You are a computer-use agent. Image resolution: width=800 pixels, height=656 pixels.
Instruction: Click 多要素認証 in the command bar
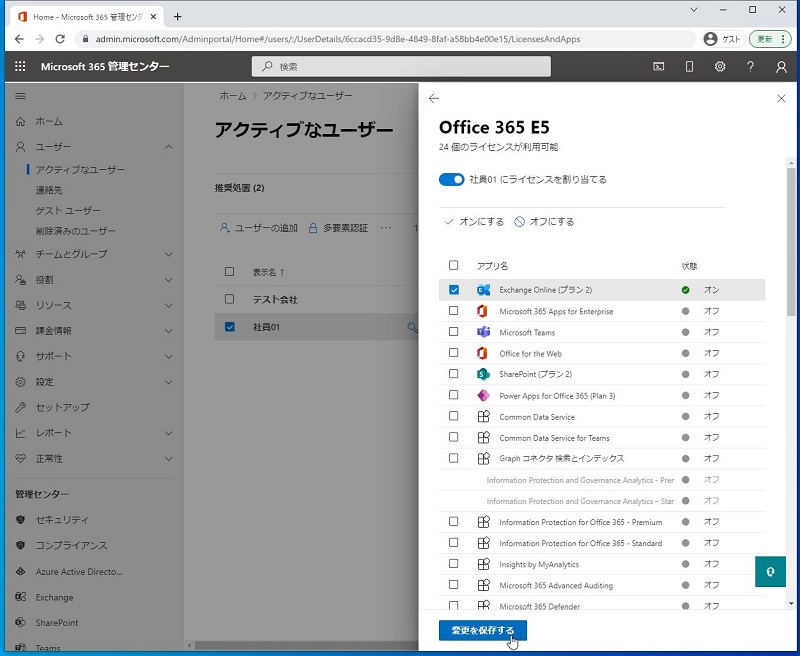338,228
